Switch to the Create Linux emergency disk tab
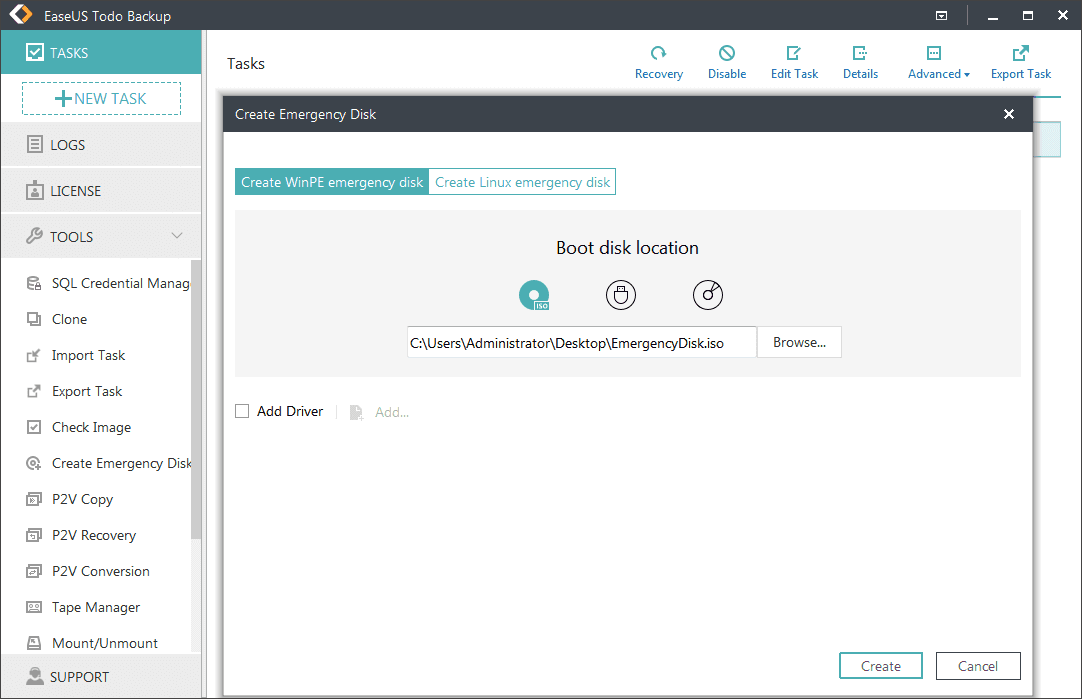This screenshot has width=1082, height=699. pyautogui.click(x=521, y=181)
